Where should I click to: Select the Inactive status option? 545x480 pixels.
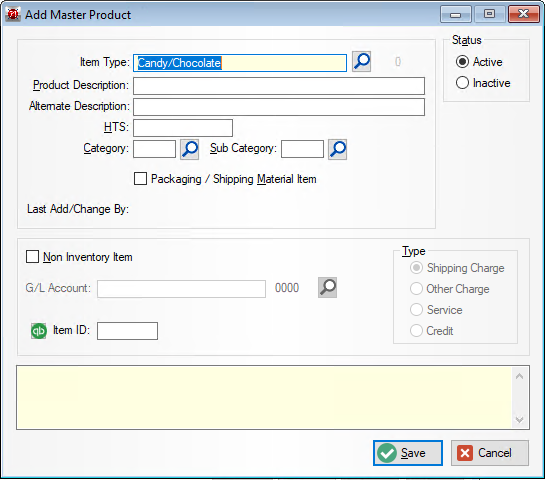click(x=462, y=83)
